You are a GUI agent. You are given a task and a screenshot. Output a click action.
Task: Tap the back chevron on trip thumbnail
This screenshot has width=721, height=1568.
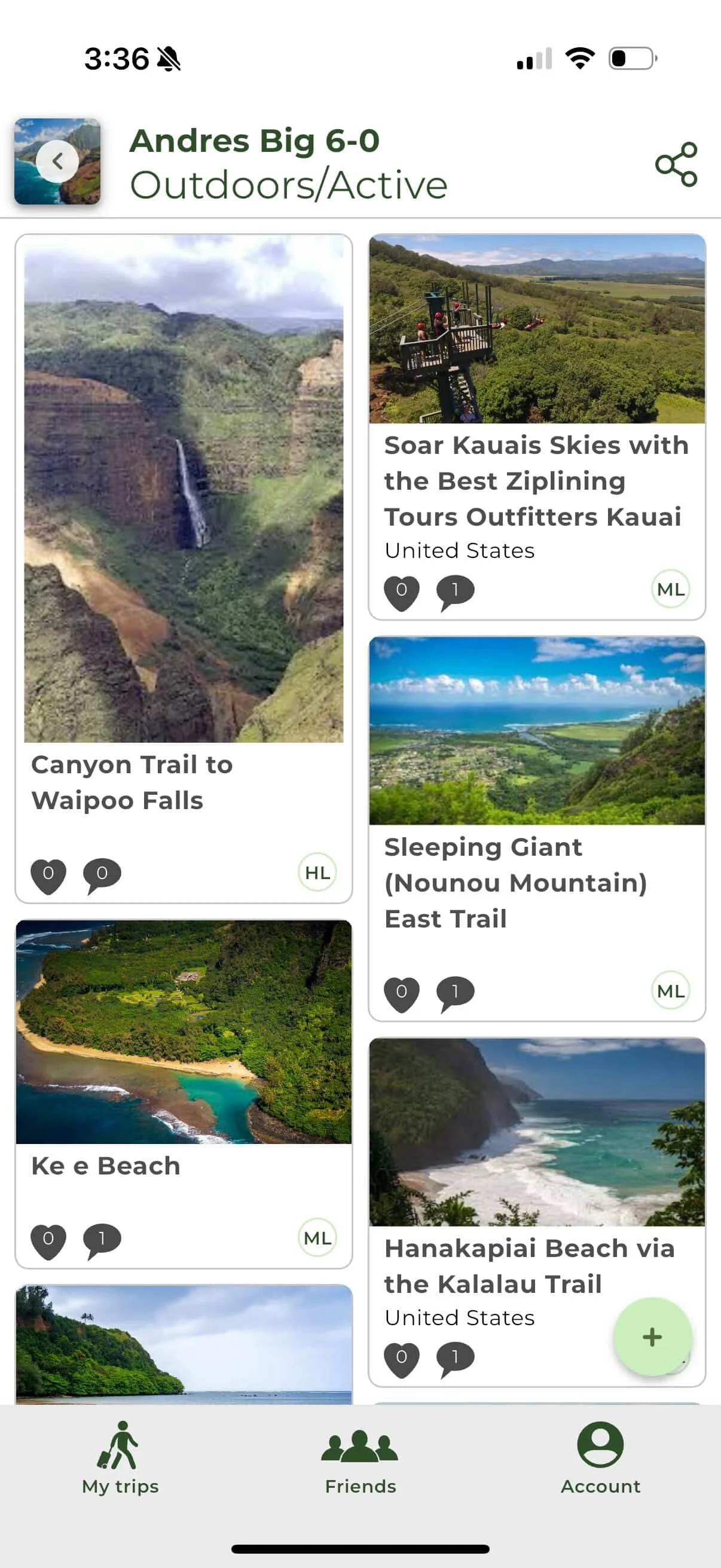(57, 161)
